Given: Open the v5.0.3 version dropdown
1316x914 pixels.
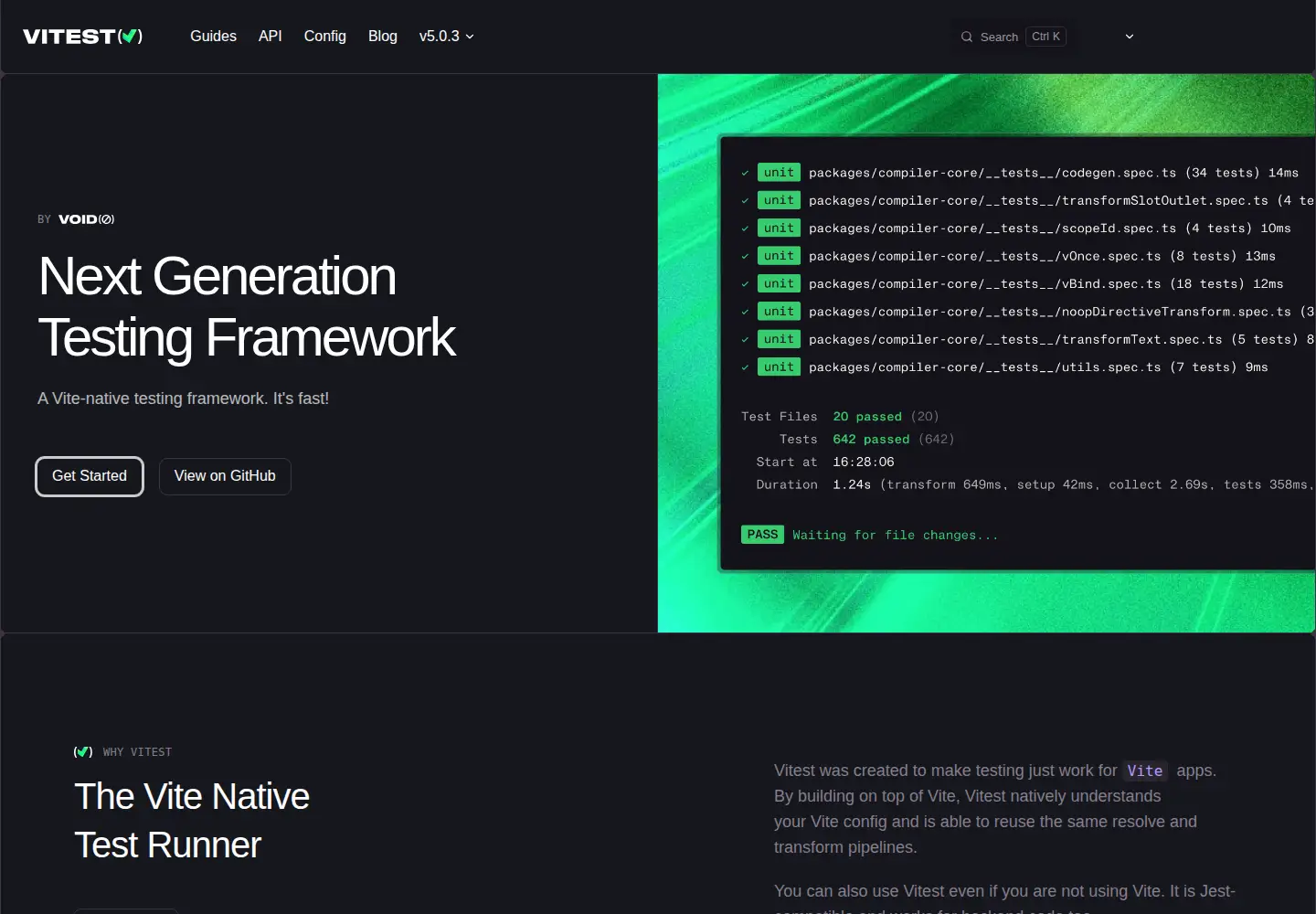Looking at the screenshot, I should [446, 37].
